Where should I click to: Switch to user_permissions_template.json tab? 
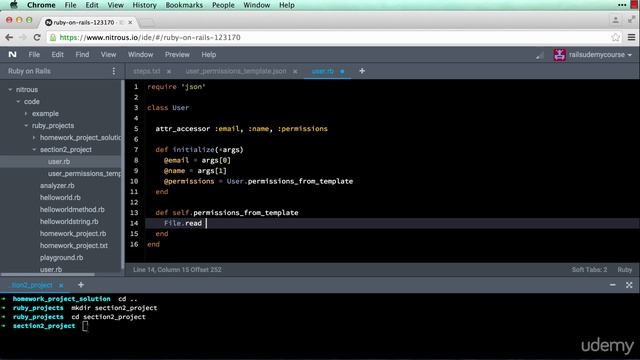(236, 71)
